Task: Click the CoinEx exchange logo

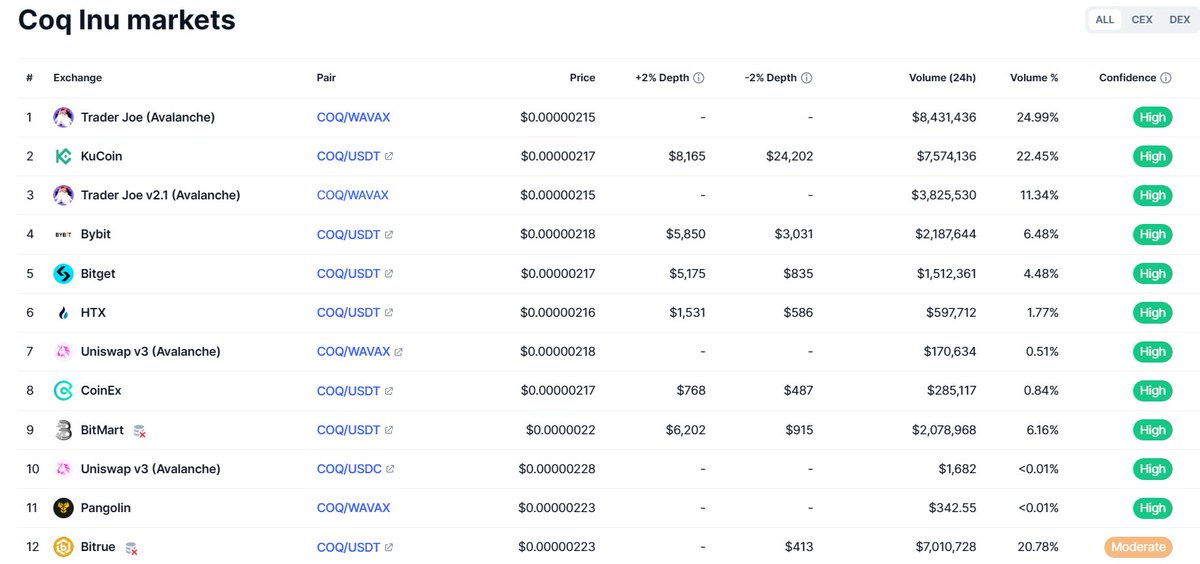Action: click(x=63, y=390)
